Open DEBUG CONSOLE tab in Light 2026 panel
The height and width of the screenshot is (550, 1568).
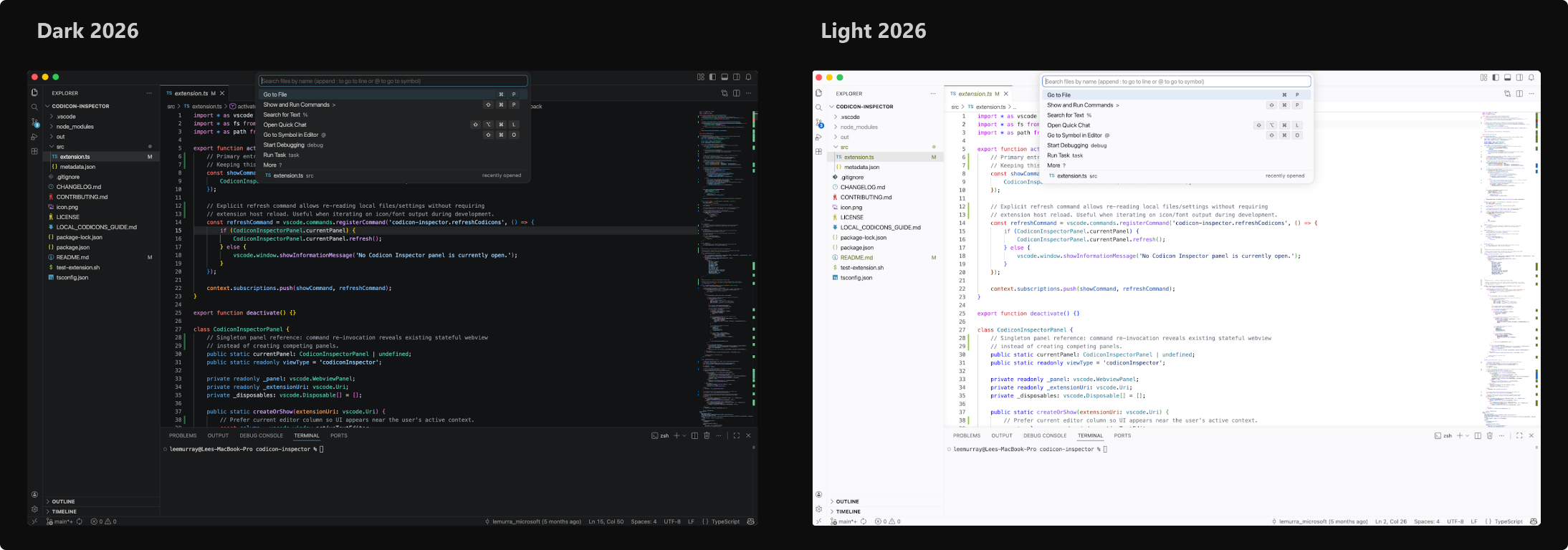pyautogui.click(x=1045, y=435)
